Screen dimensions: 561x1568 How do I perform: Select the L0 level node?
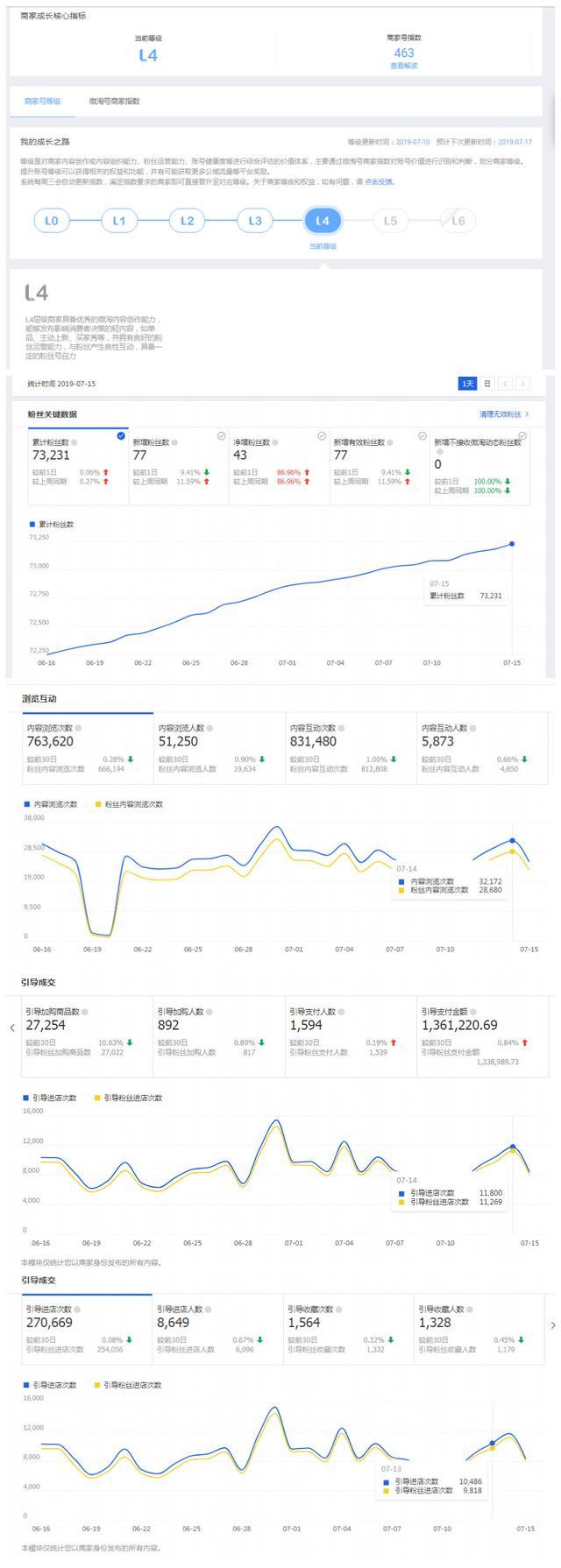point(51,221)
